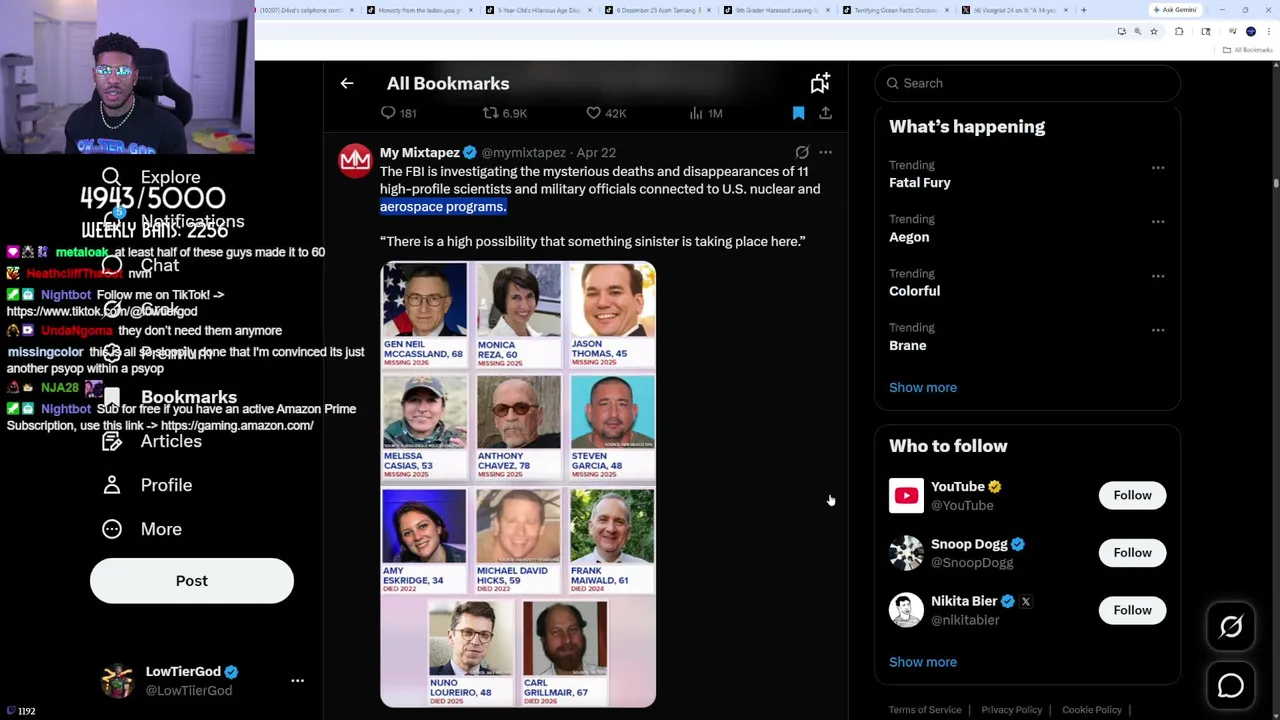Remove bookmark with the blue bookmark icon

[798, 113]
